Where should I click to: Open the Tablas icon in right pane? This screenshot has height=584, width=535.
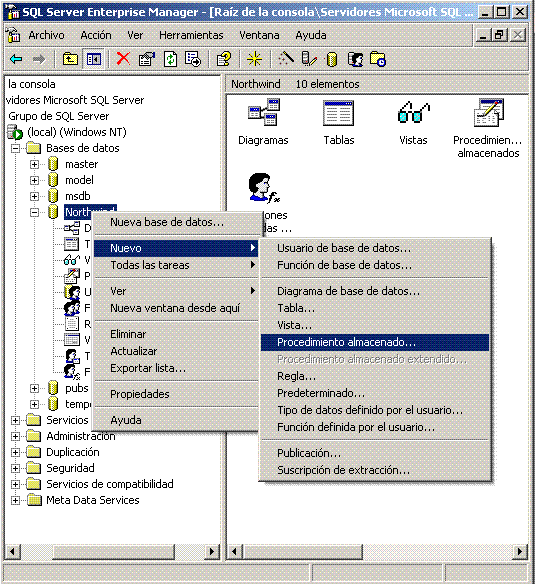tap(338, 113)
